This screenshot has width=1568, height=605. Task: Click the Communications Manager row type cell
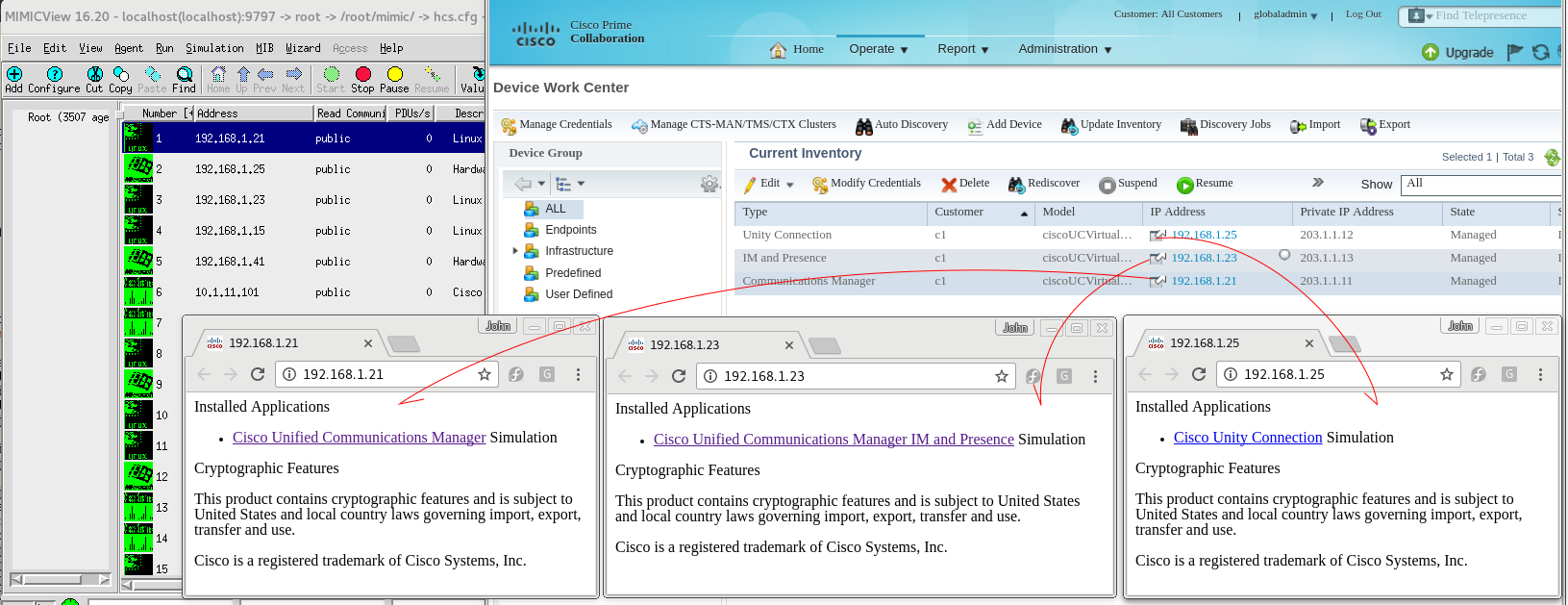[x=809, y=281]
